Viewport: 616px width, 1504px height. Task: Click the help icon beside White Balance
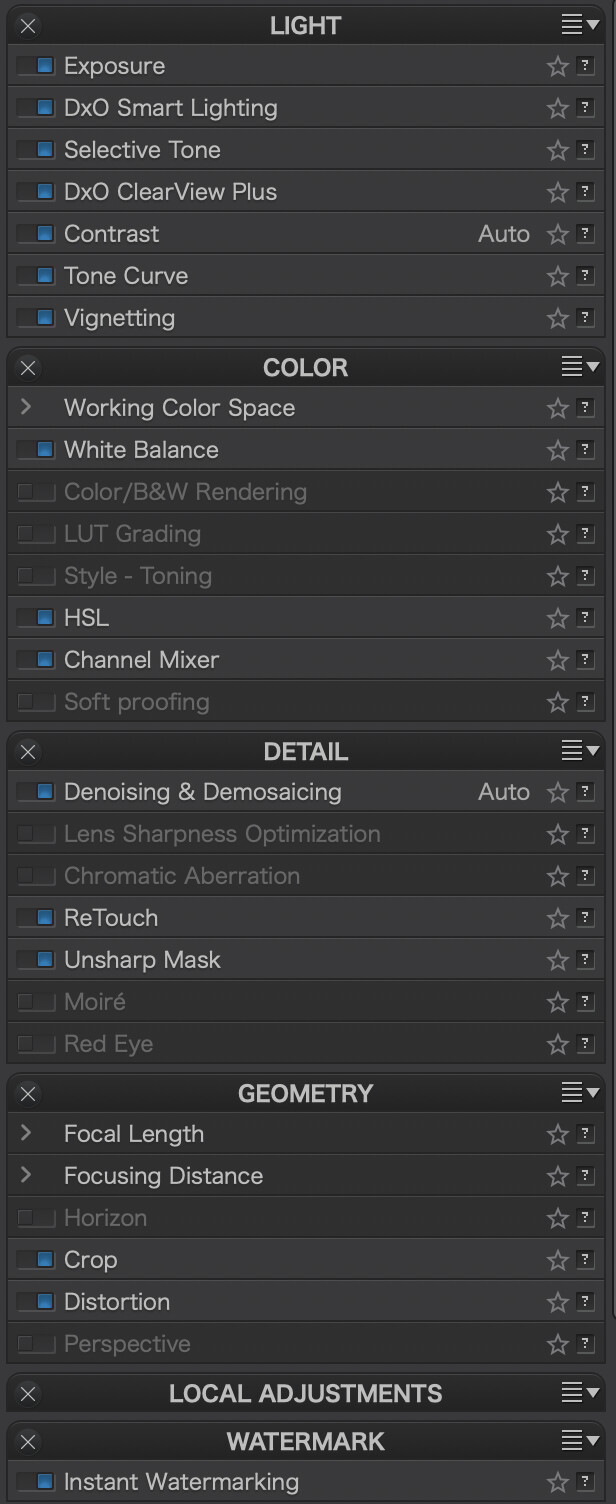tap(585, 450)
